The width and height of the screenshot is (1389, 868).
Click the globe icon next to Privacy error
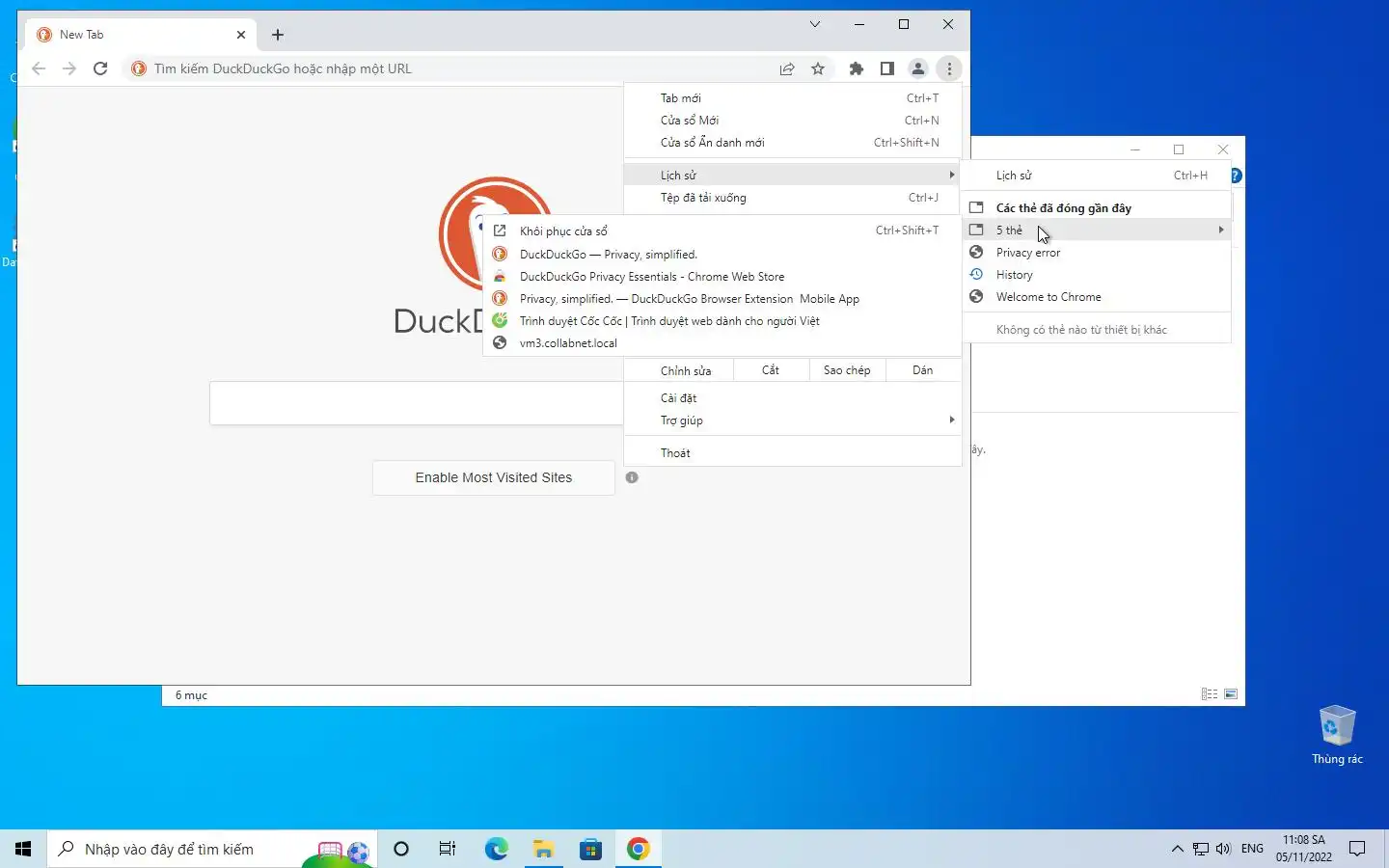(x=976, y=252)
